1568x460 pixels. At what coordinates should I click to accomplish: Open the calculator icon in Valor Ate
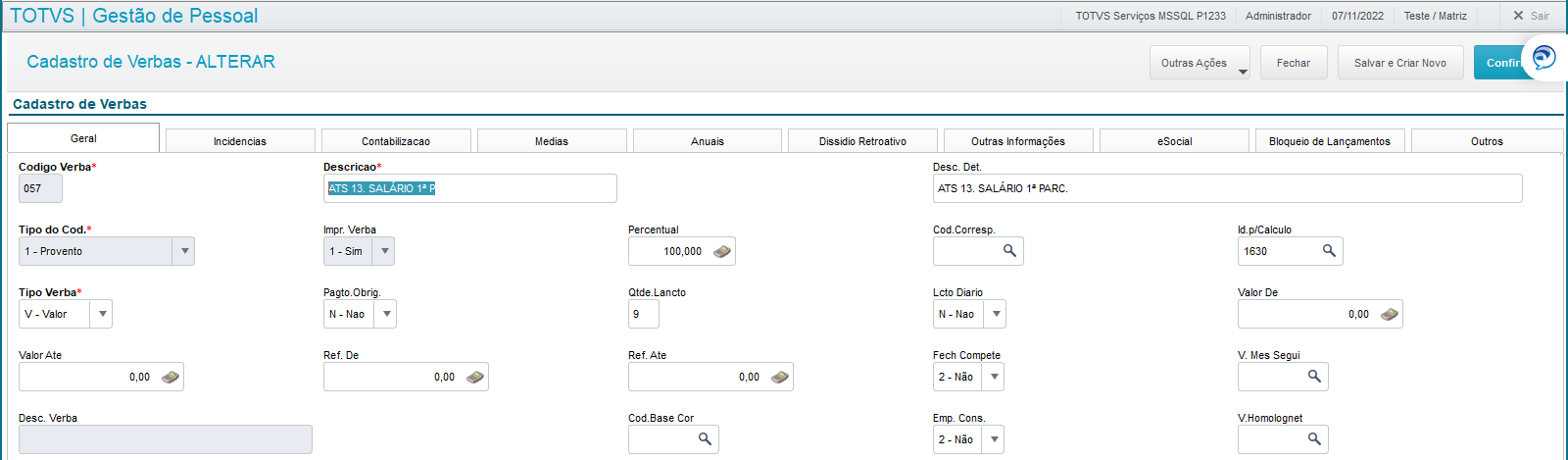(171, 378)
